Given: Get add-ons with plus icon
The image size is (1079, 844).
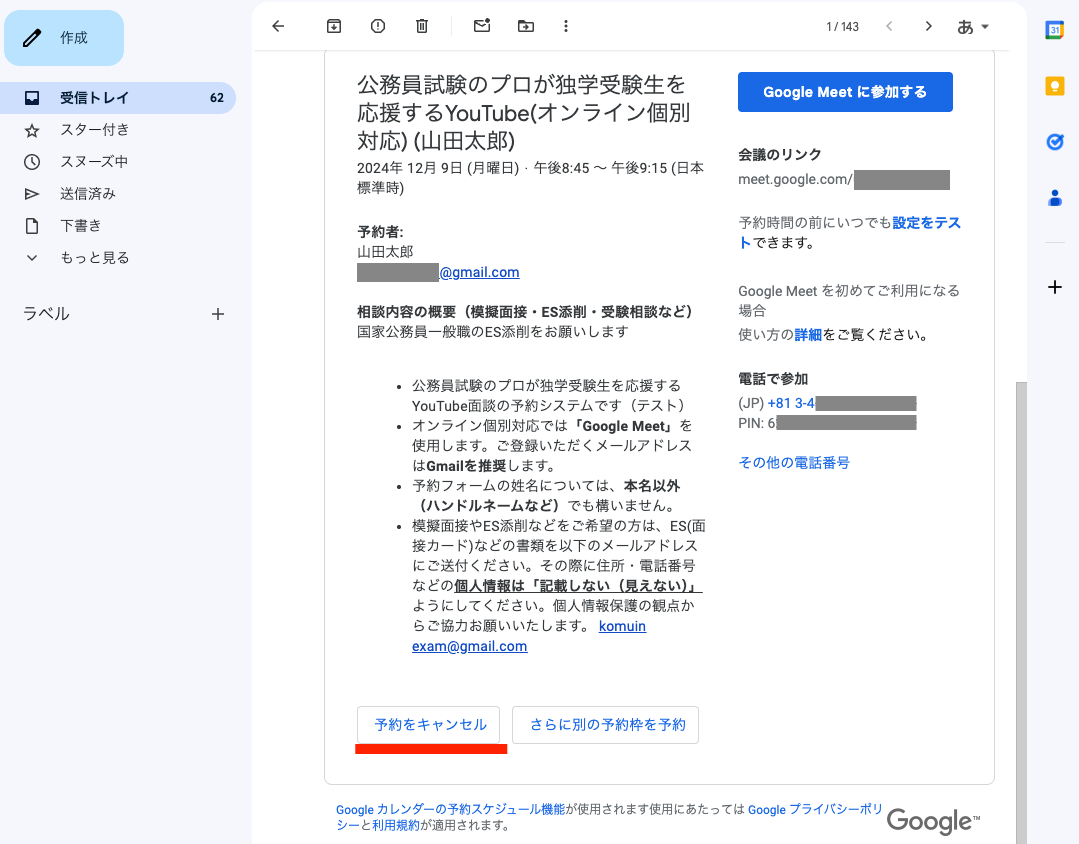Looking at the screenshot, I should click(x=1054, y=287).
